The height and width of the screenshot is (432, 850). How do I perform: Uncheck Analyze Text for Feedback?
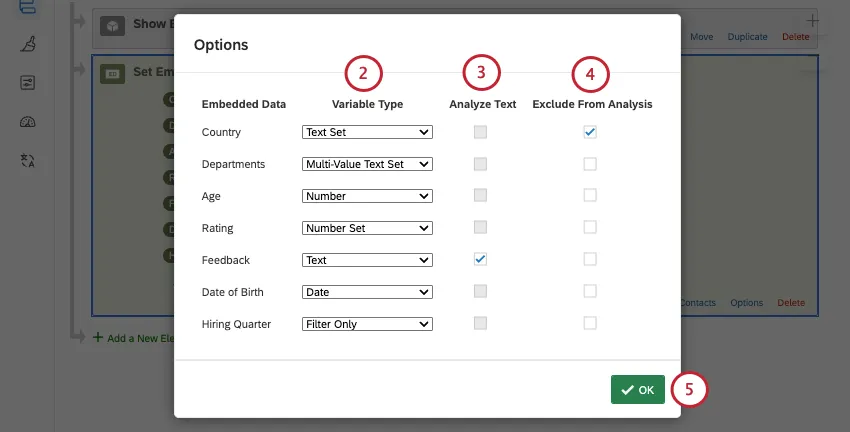tap(480, 259)
